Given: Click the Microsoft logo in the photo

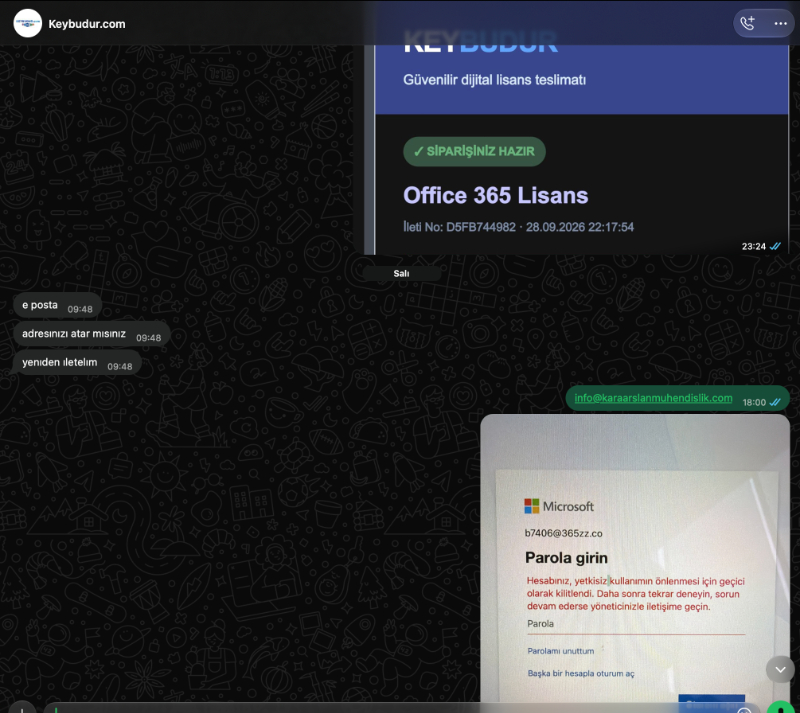Looking at the screenshot, I should tap(559, 506).
